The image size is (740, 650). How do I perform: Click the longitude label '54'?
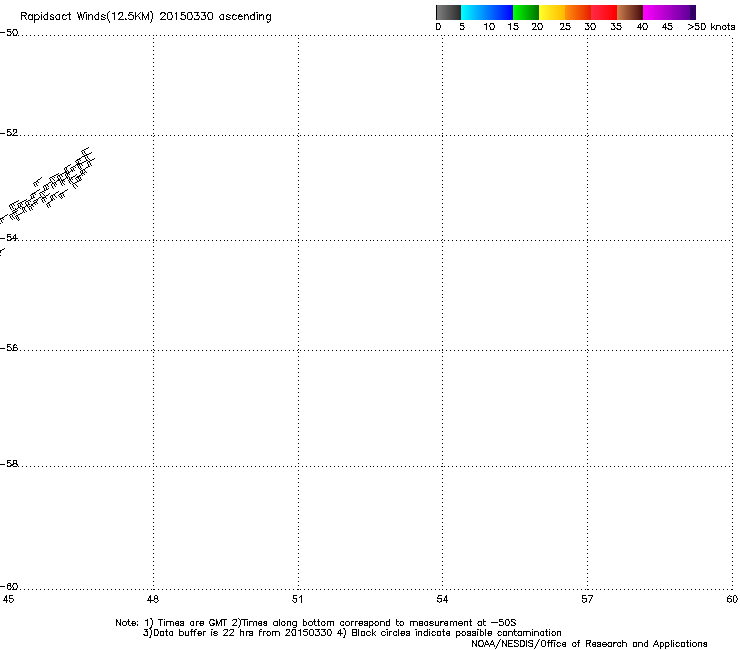[442, 599]
